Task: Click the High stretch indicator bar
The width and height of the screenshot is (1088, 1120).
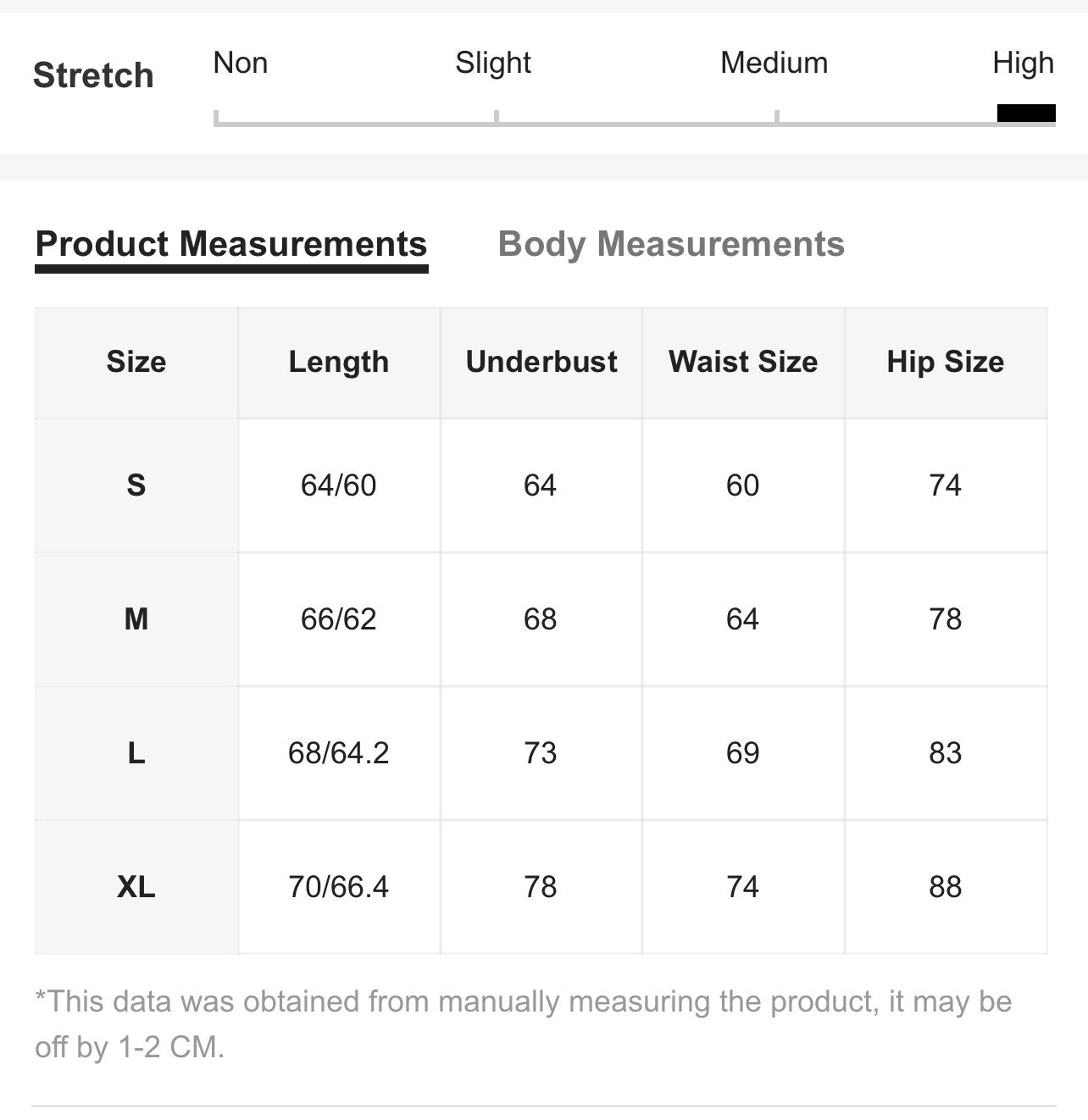Action: tap(1026, 113)
